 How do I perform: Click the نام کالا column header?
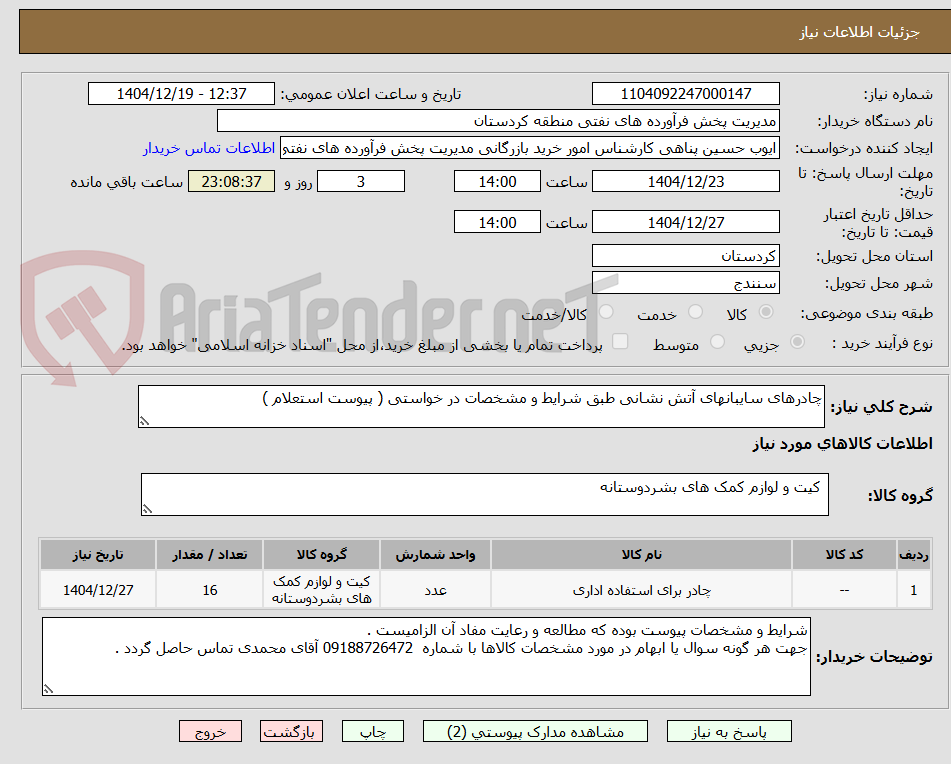coord(641,555)
